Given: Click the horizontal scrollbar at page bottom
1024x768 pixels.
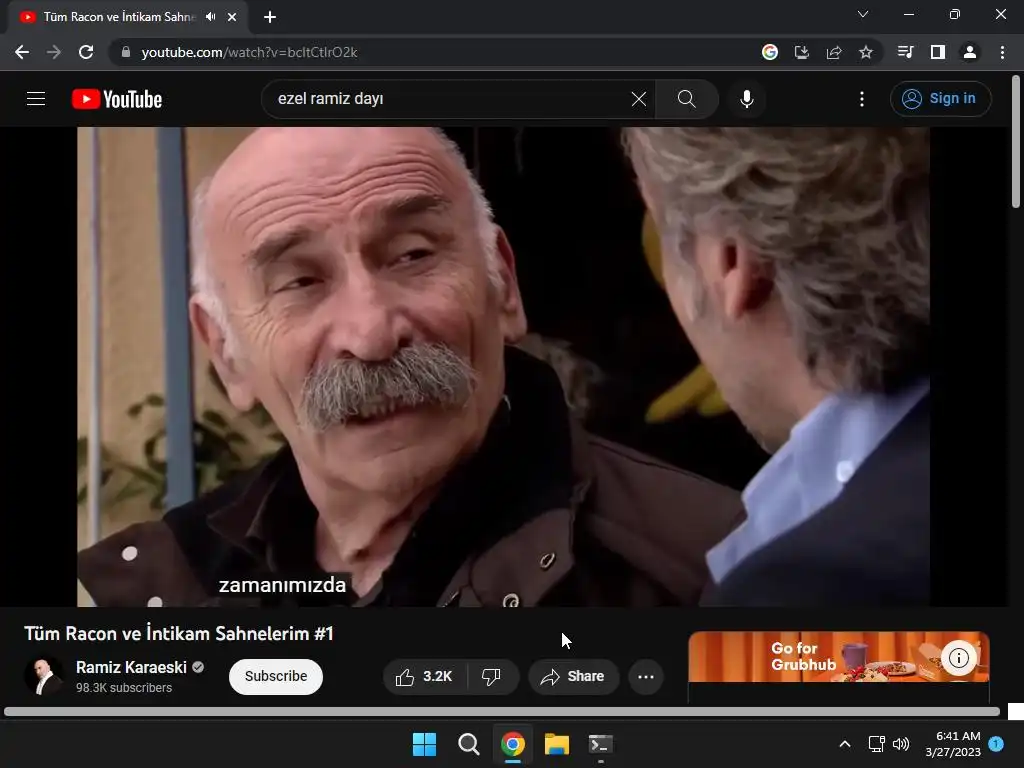Looking at the screenshot, I should tap(502, 711).
